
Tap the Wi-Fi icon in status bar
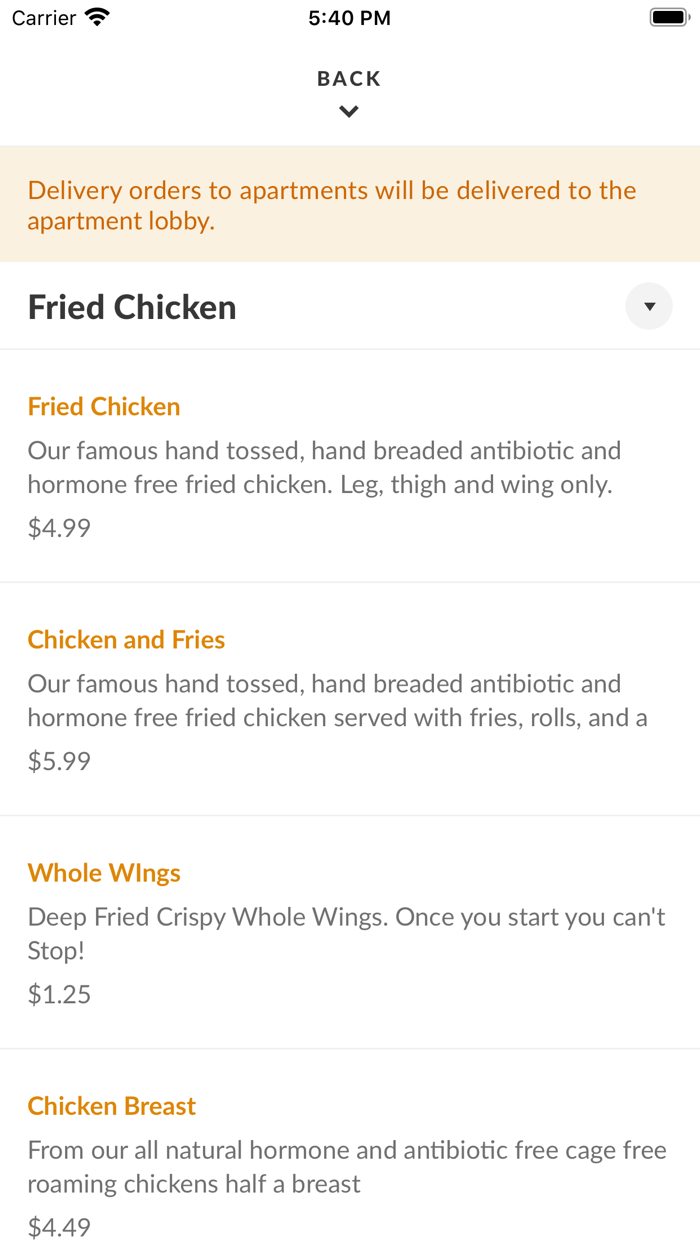click(x=98, y=17)
